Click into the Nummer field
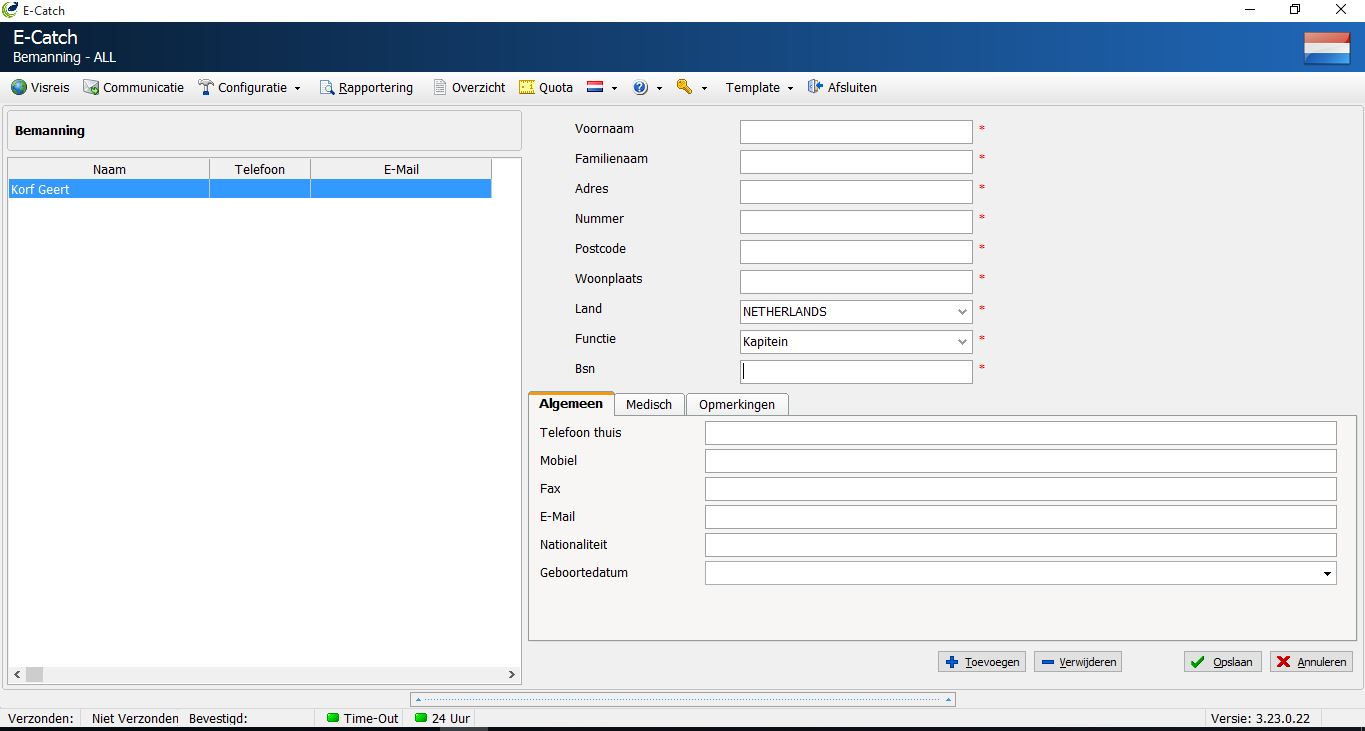Image resolution: width=1365 pixels, height=731 pixels. click(856, 222)
